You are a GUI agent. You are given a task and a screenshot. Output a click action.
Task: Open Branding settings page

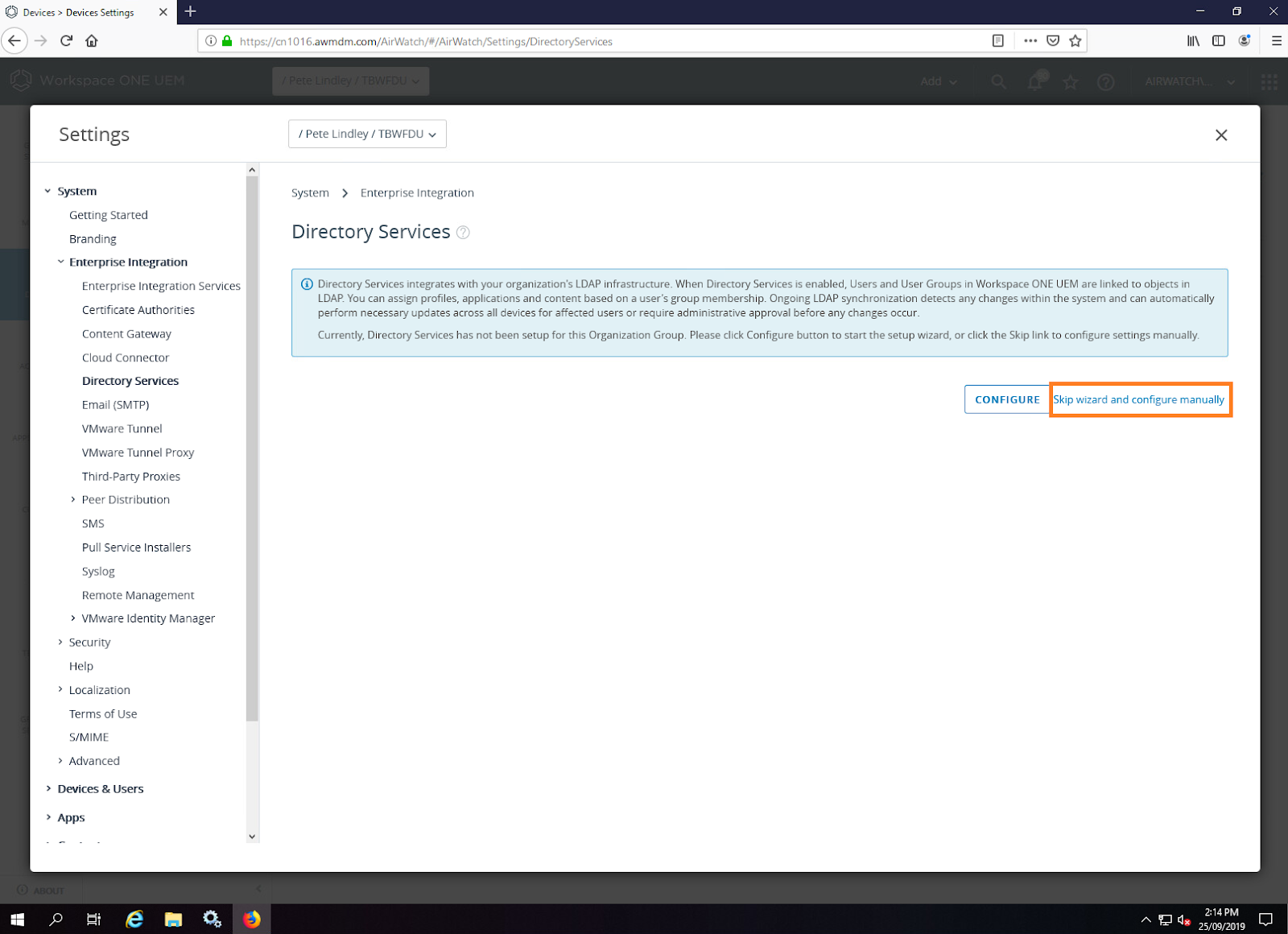click(93, 239)
